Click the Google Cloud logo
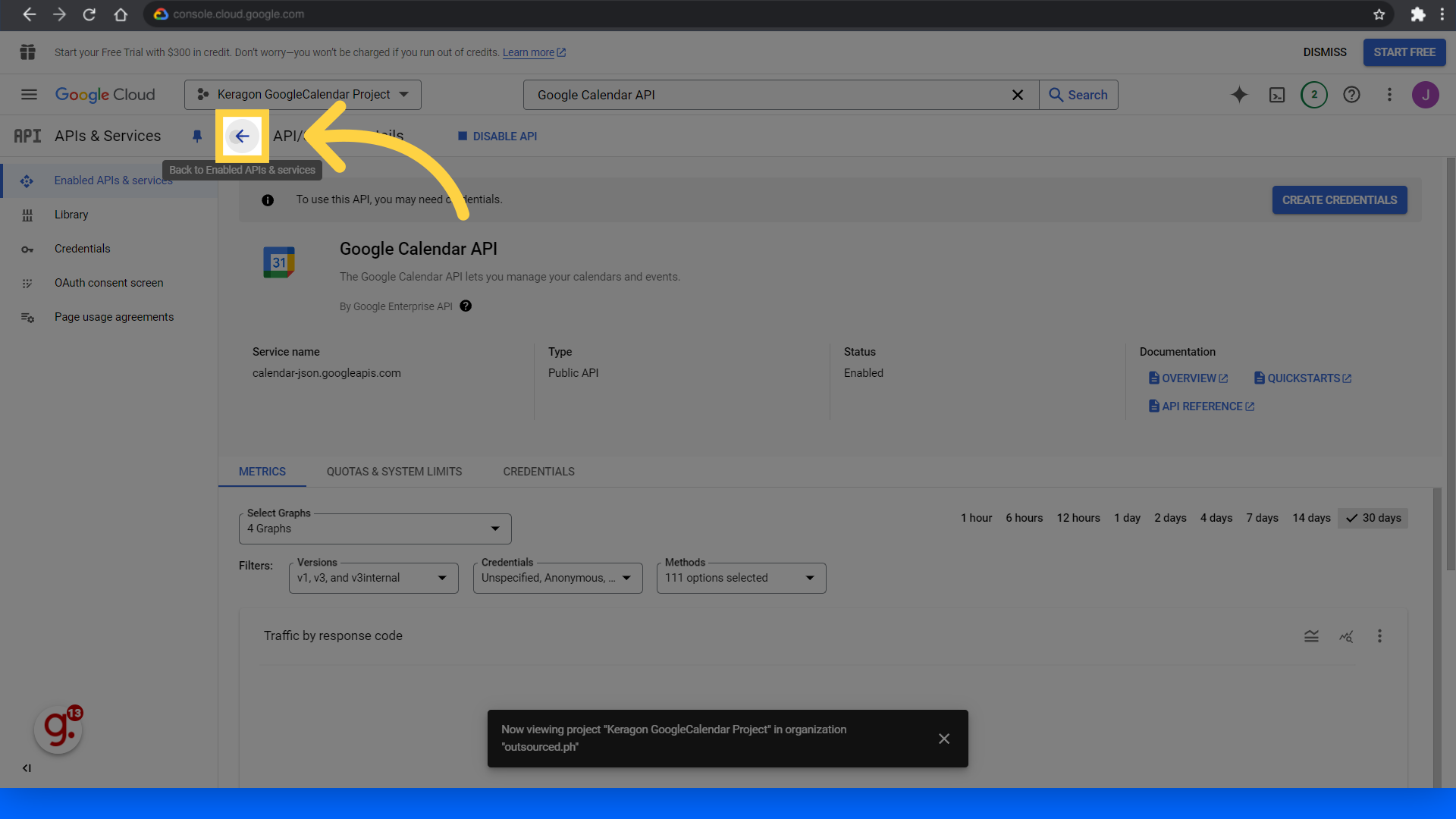This screenshot has height=819, width=1456. tap(105, 95)
